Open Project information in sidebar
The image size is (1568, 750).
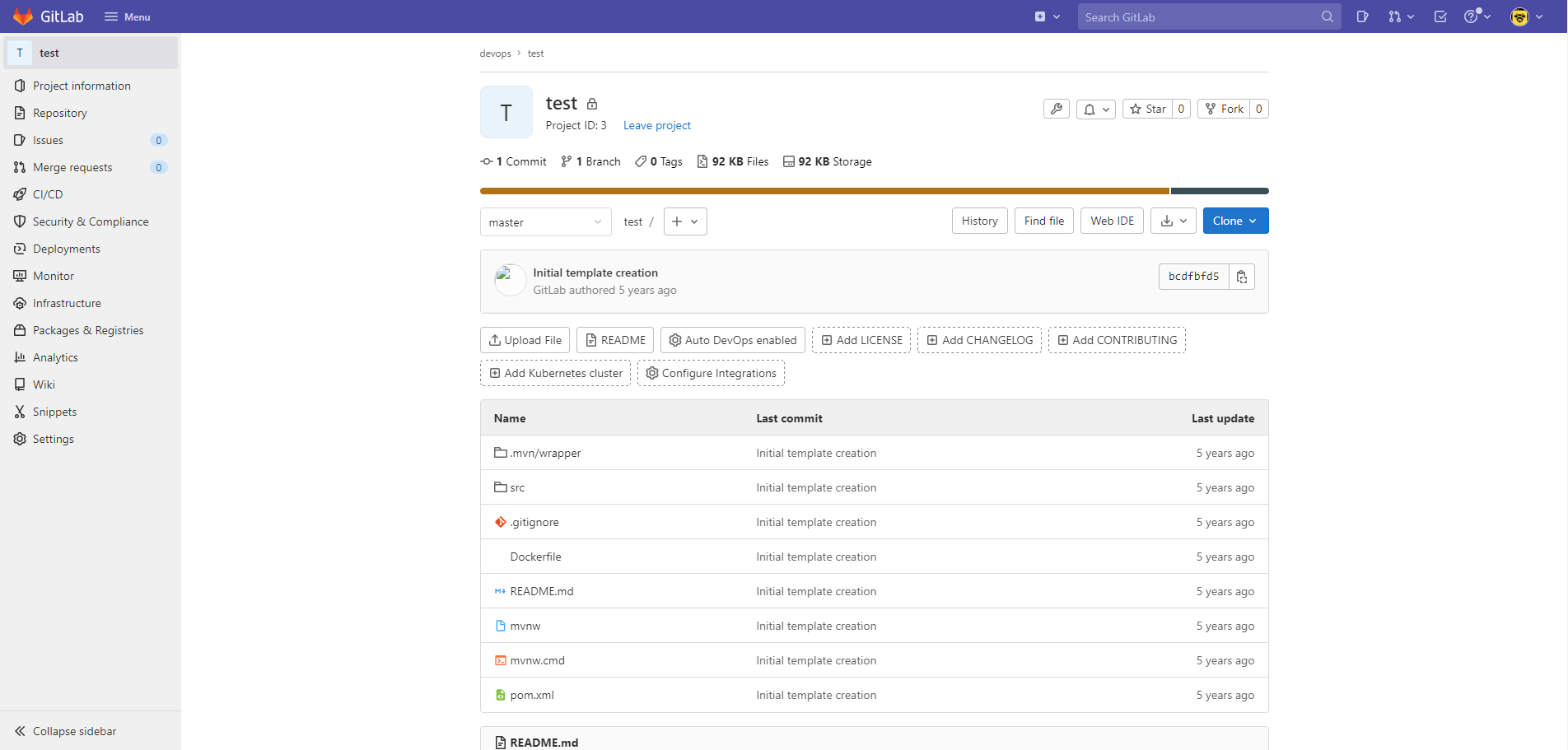91,86
